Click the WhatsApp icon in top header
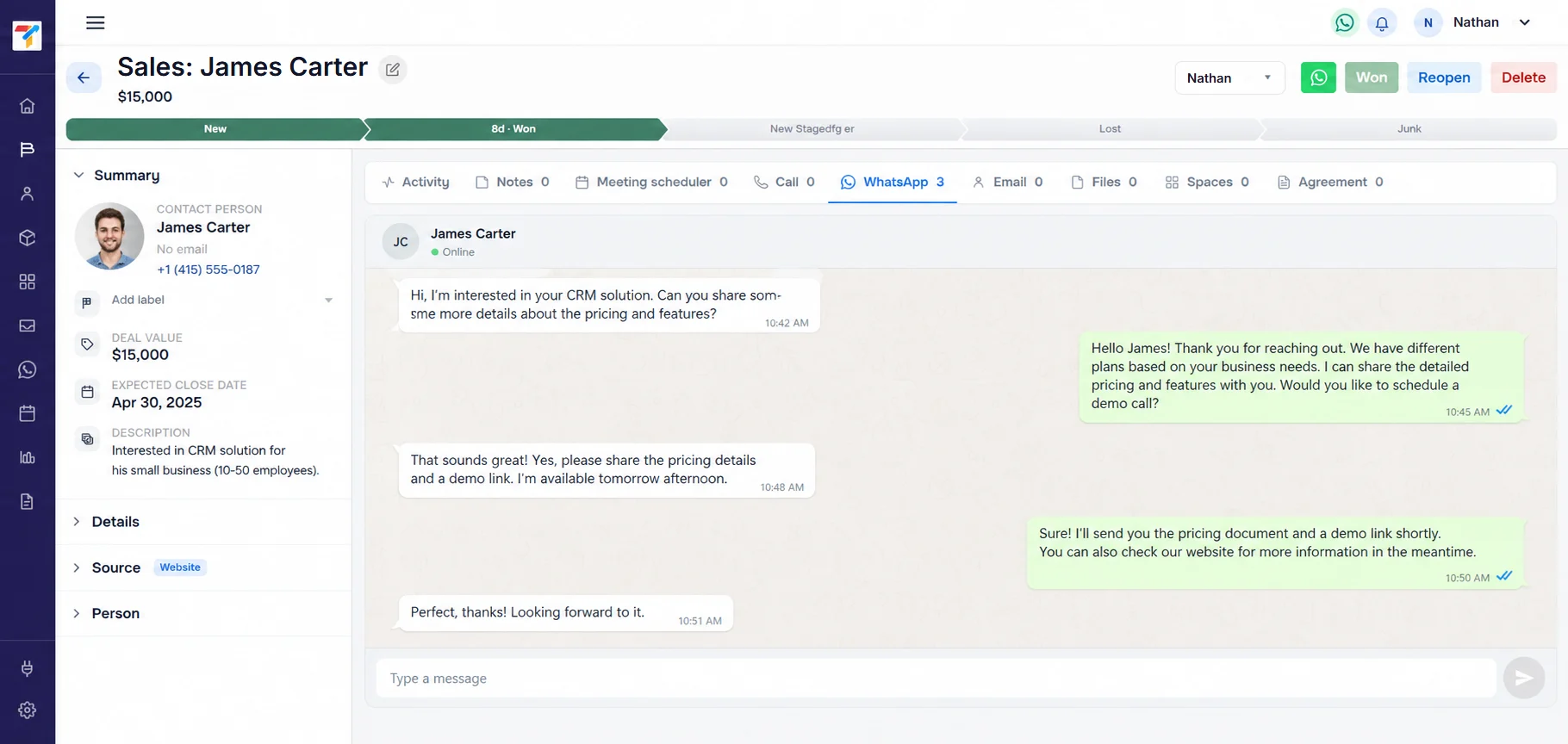The width and height of the screenshot is (1568, 744). (x=1344, y=23)
